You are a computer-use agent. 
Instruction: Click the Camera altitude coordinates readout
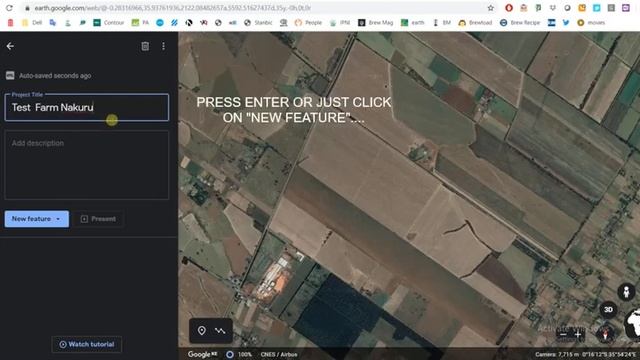587,354
